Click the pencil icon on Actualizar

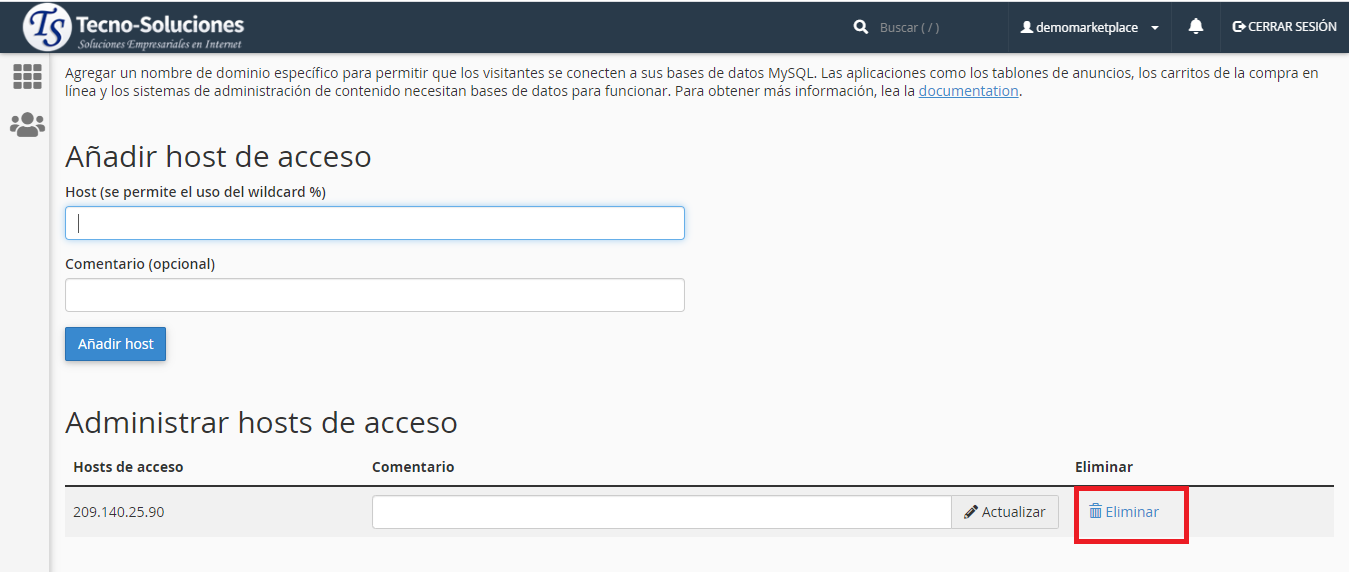tap(970, 512)
